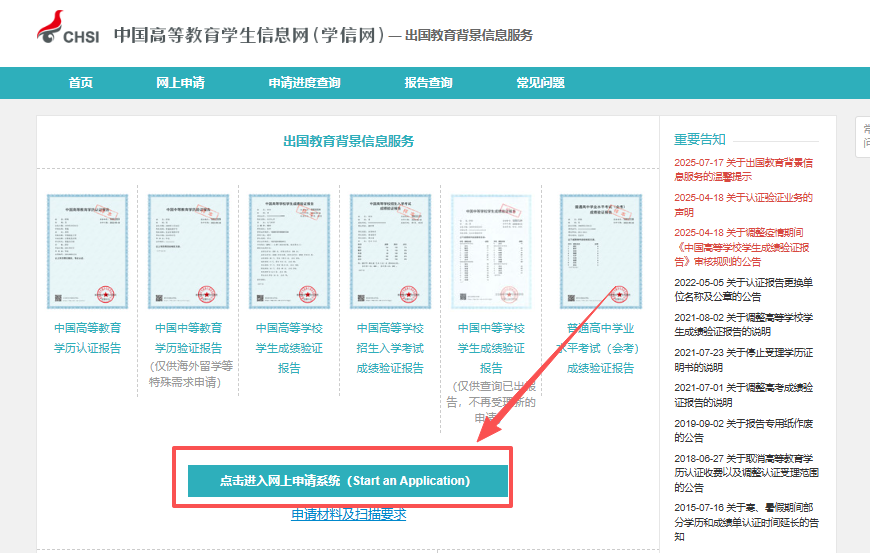Viewport: 870px width, 553px height.
Task: Open 中国中等学校学生成绩验证报告 text link
Action: (492, 348)
